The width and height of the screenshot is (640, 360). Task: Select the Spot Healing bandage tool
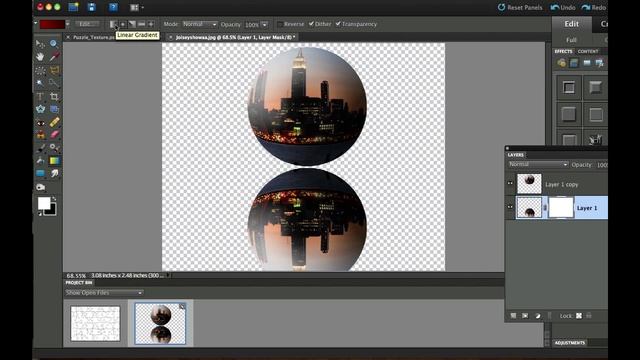coord(54,122)
